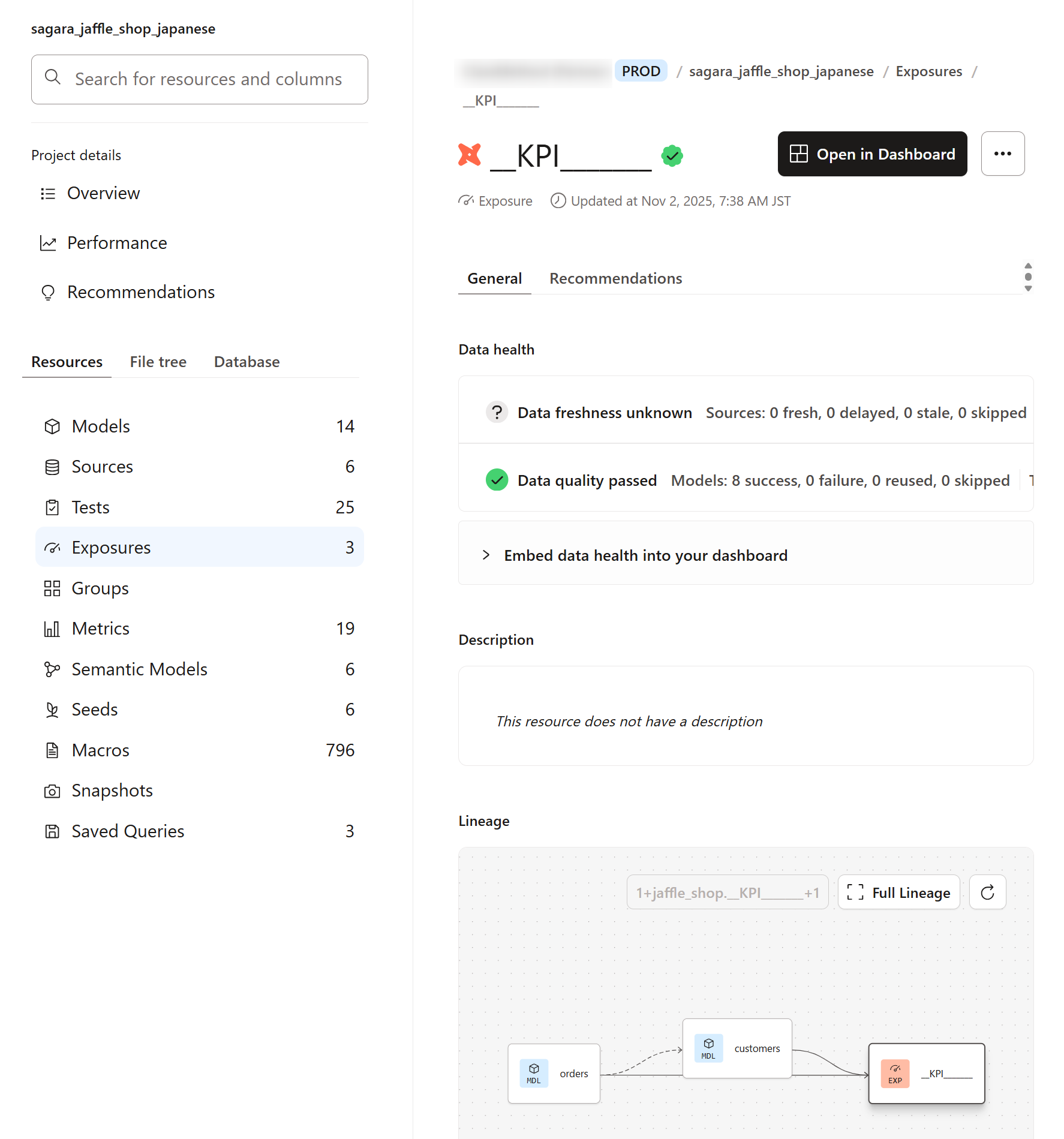Switch to the Database tab

[247, 362]
